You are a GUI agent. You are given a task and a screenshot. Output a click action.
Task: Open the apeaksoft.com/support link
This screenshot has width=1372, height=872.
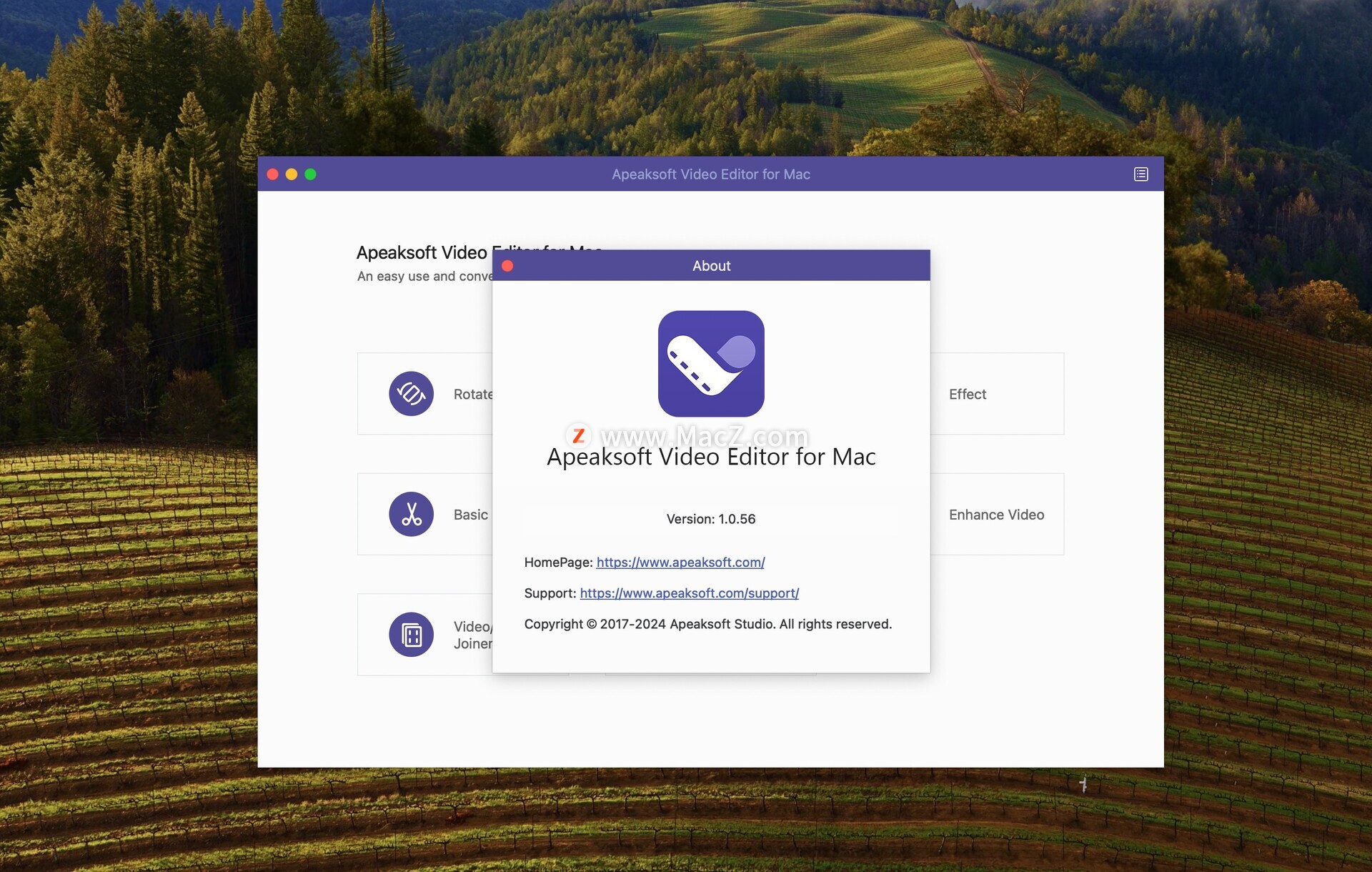coord(689,593)
